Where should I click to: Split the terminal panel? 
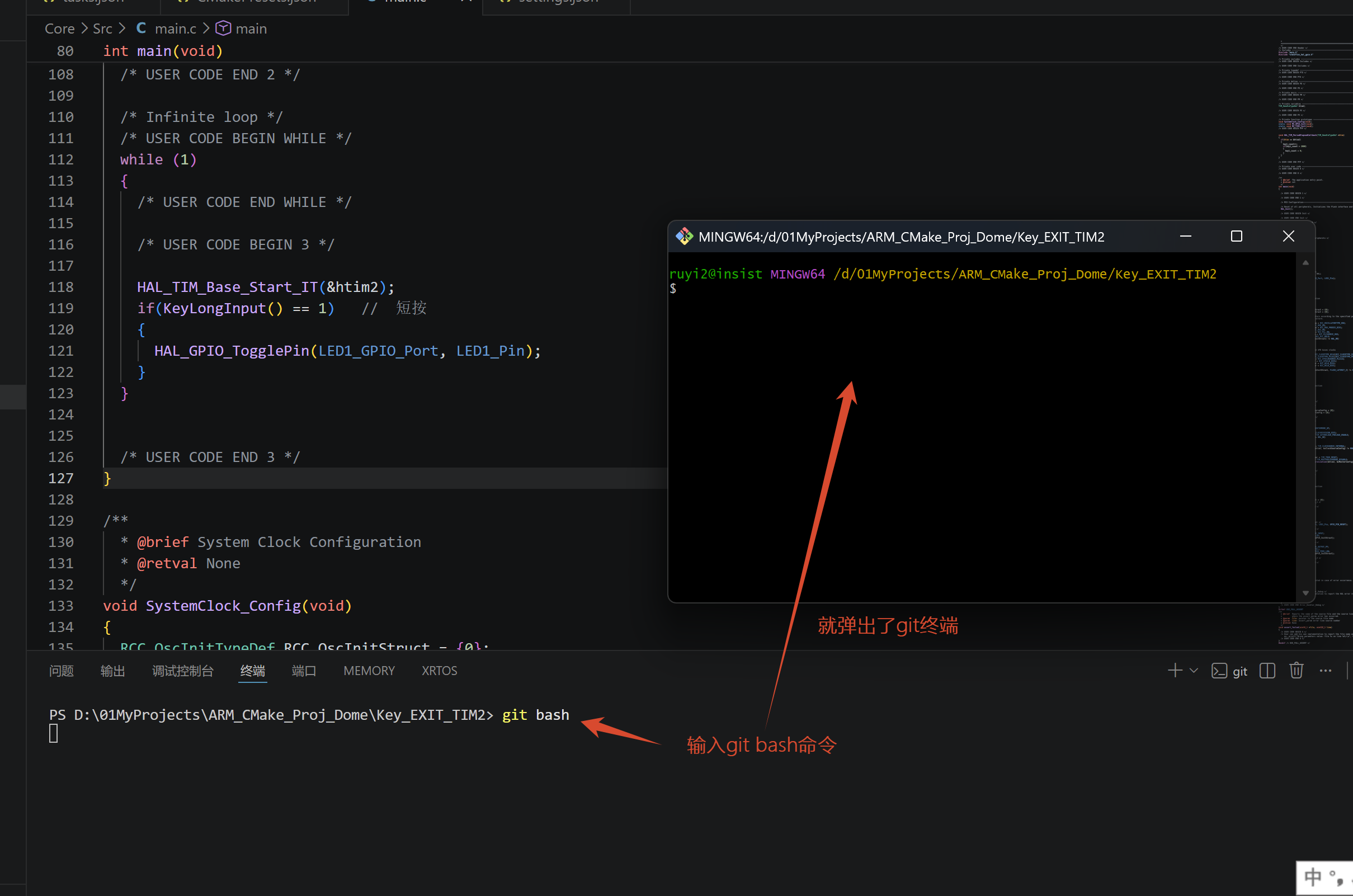[x=1267, y=671]
